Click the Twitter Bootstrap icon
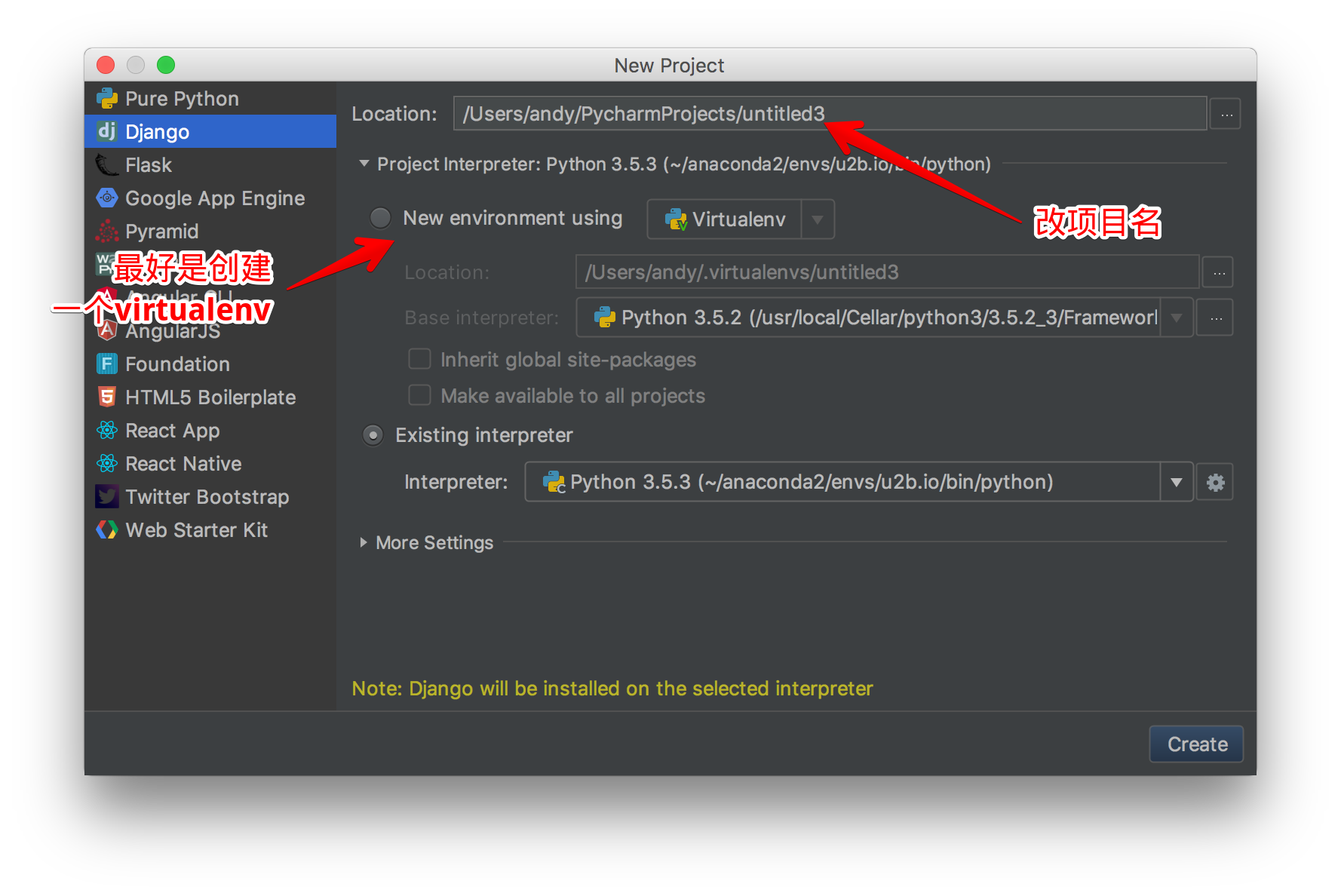 pyautogui.click(x=107, y=497)
